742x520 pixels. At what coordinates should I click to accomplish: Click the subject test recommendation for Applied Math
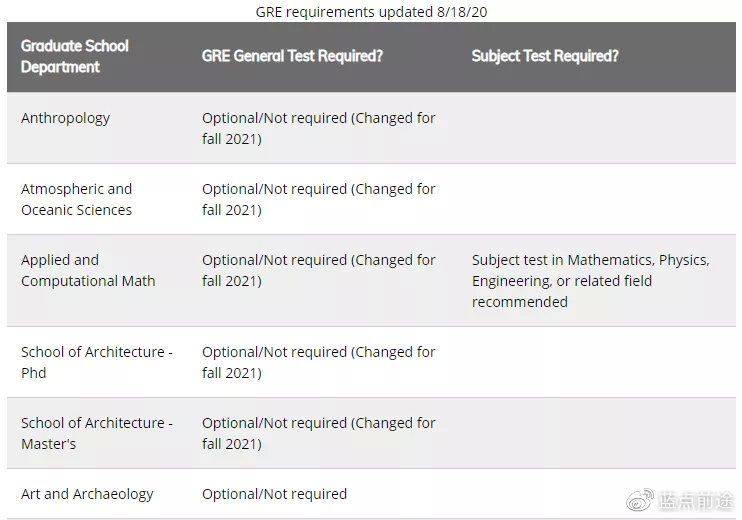coord(590,281)
